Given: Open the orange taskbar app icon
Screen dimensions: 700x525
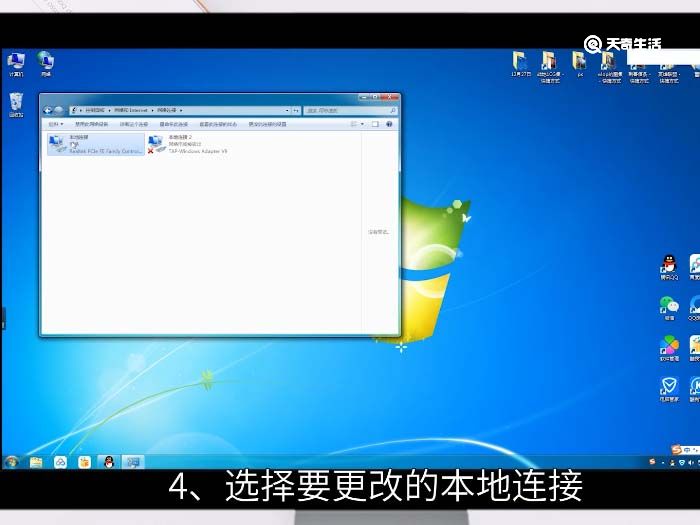Looking at the screenshot, I should [x=84, y=462].
